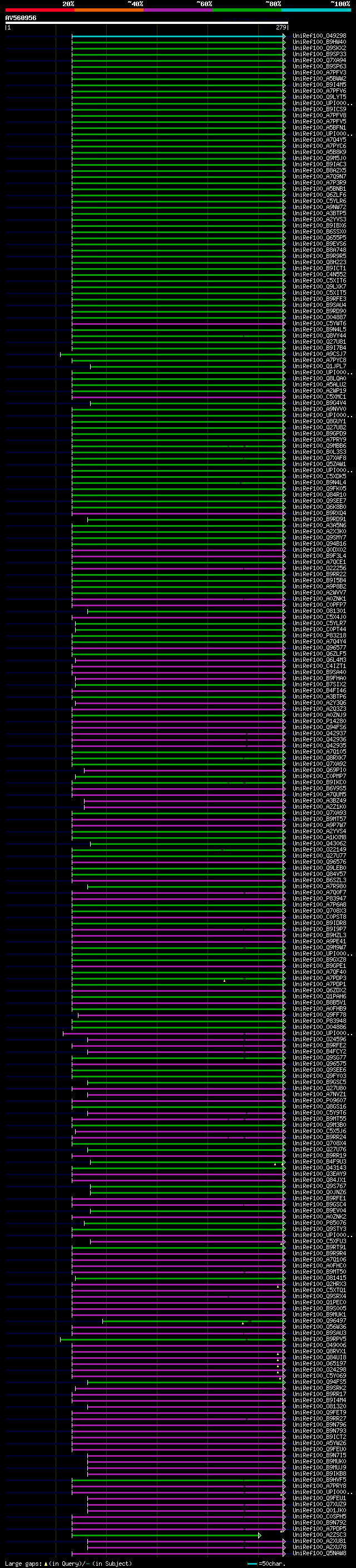
Task: Select the UniRef100_B9IAC3 label
Action: coord(319,164)
